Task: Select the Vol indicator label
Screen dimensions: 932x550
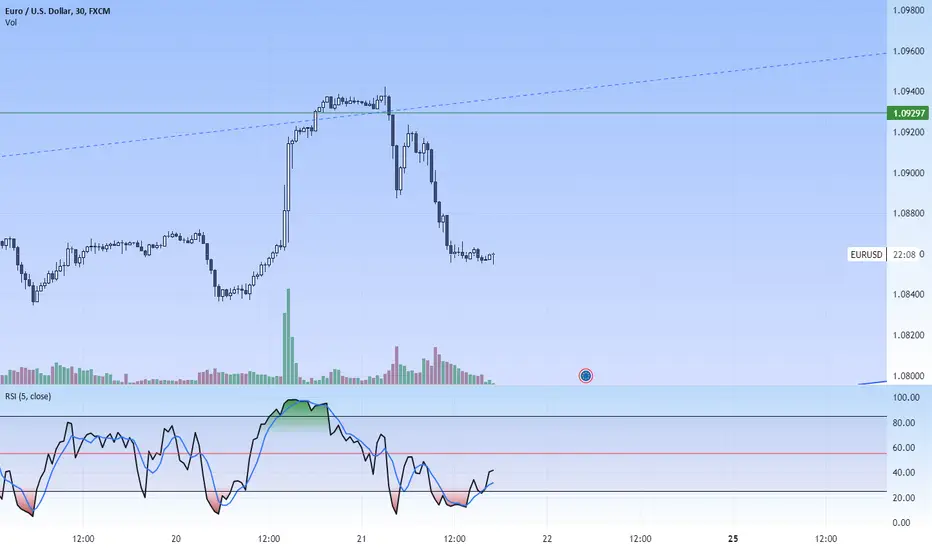Action: [x=11, y=23]
